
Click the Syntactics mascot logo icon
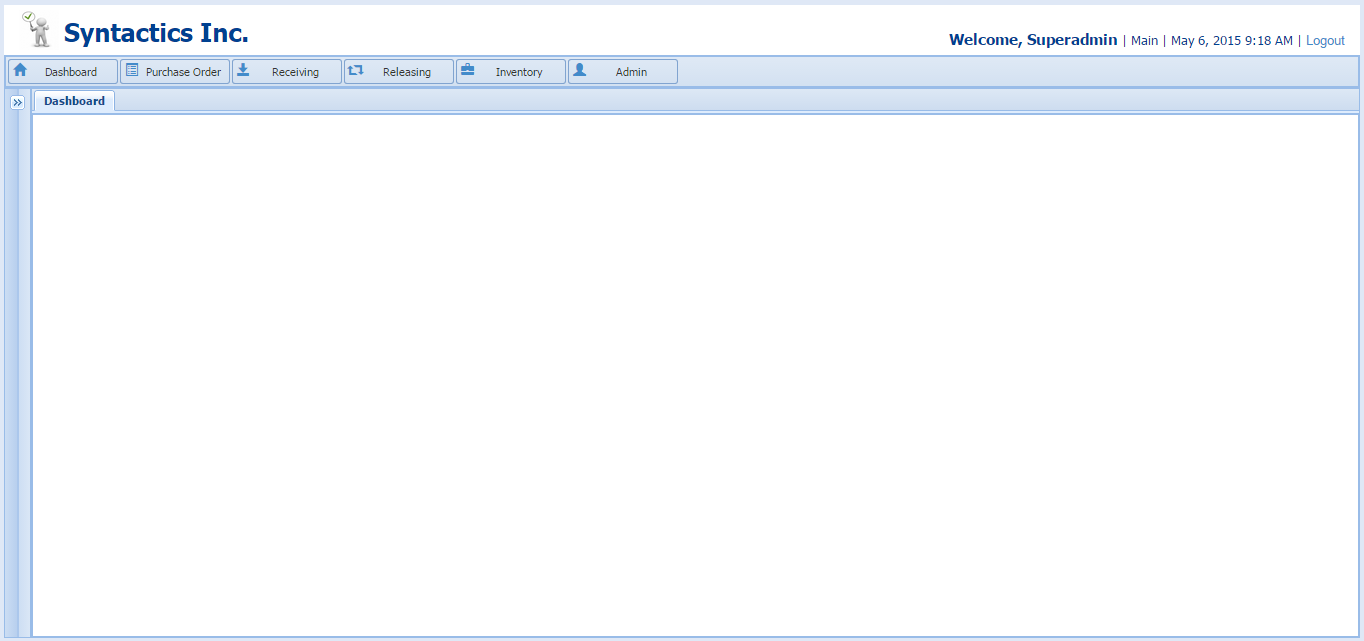[37, 29]
